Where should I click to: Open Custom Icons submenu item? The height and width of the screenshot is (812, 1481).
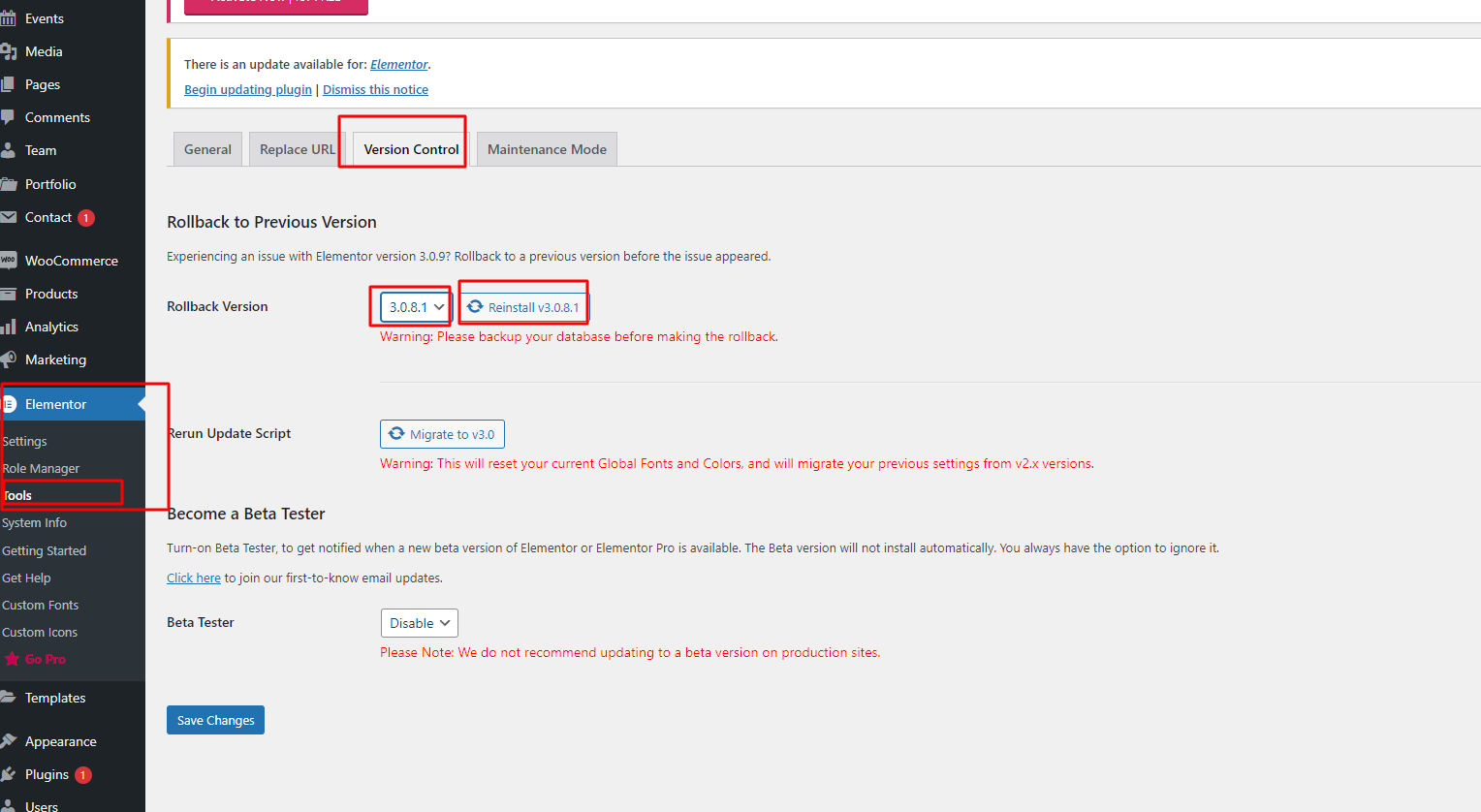click(40, 632)
